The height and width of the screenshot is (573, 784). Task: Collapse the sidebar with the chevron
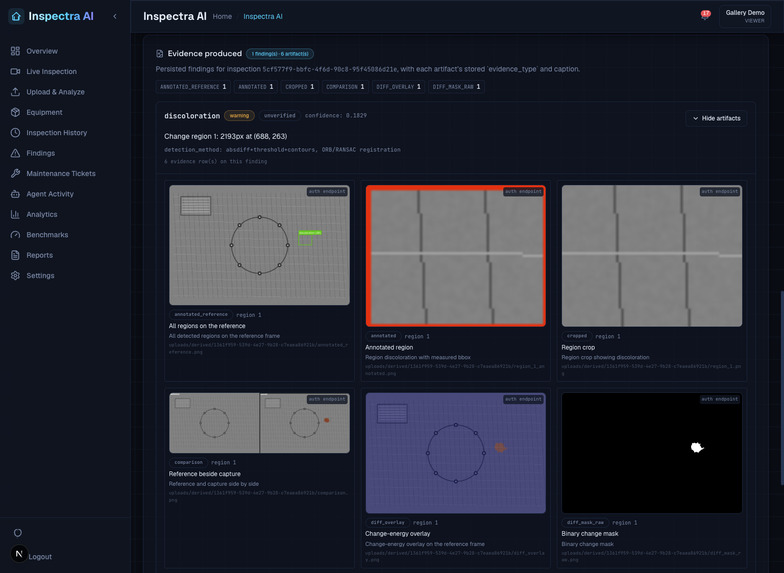point(115,16)
